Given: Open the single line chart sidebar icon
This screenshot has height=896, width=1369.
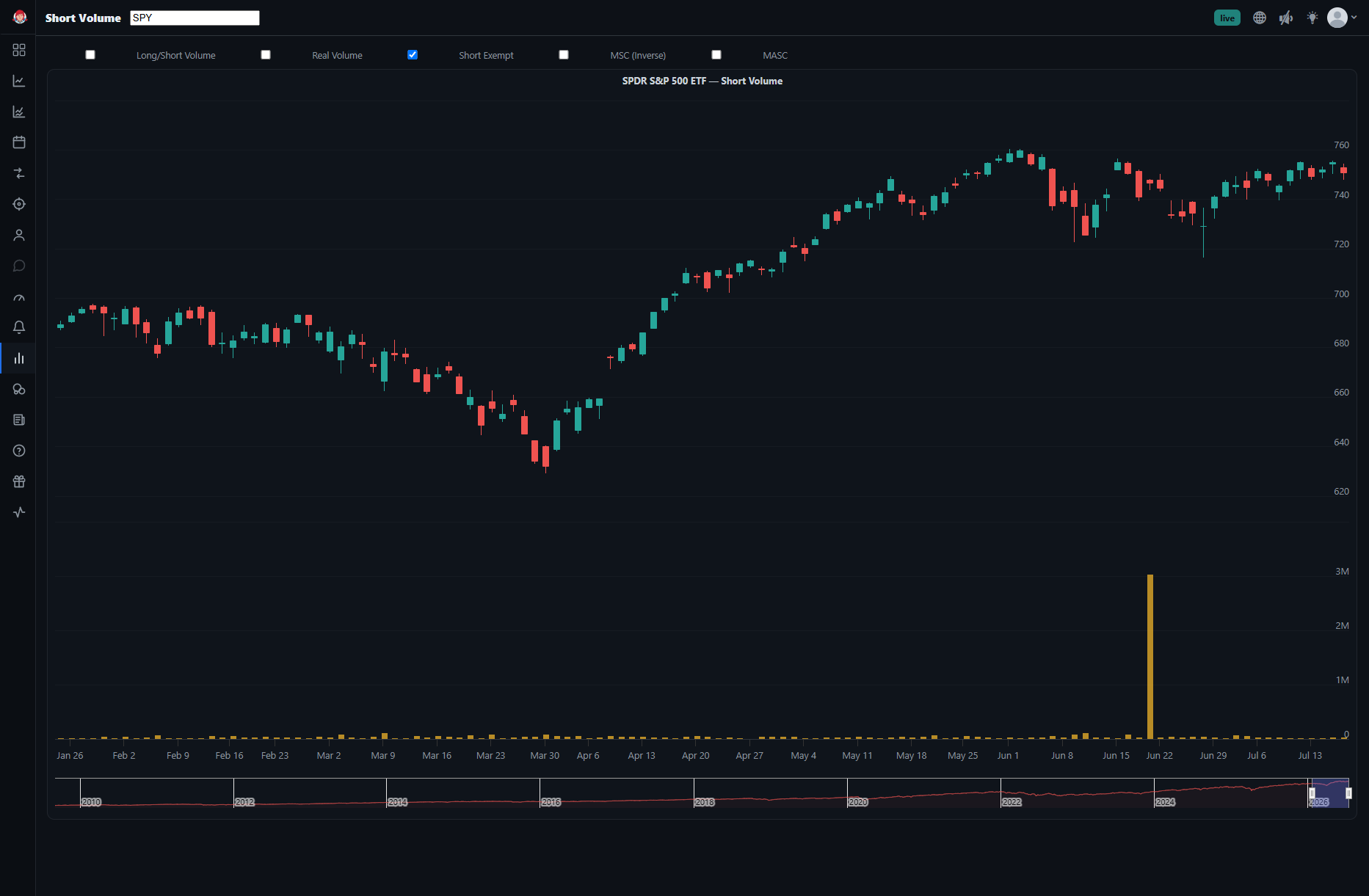Looking at the screenshot, I should [x=19, y=81].
